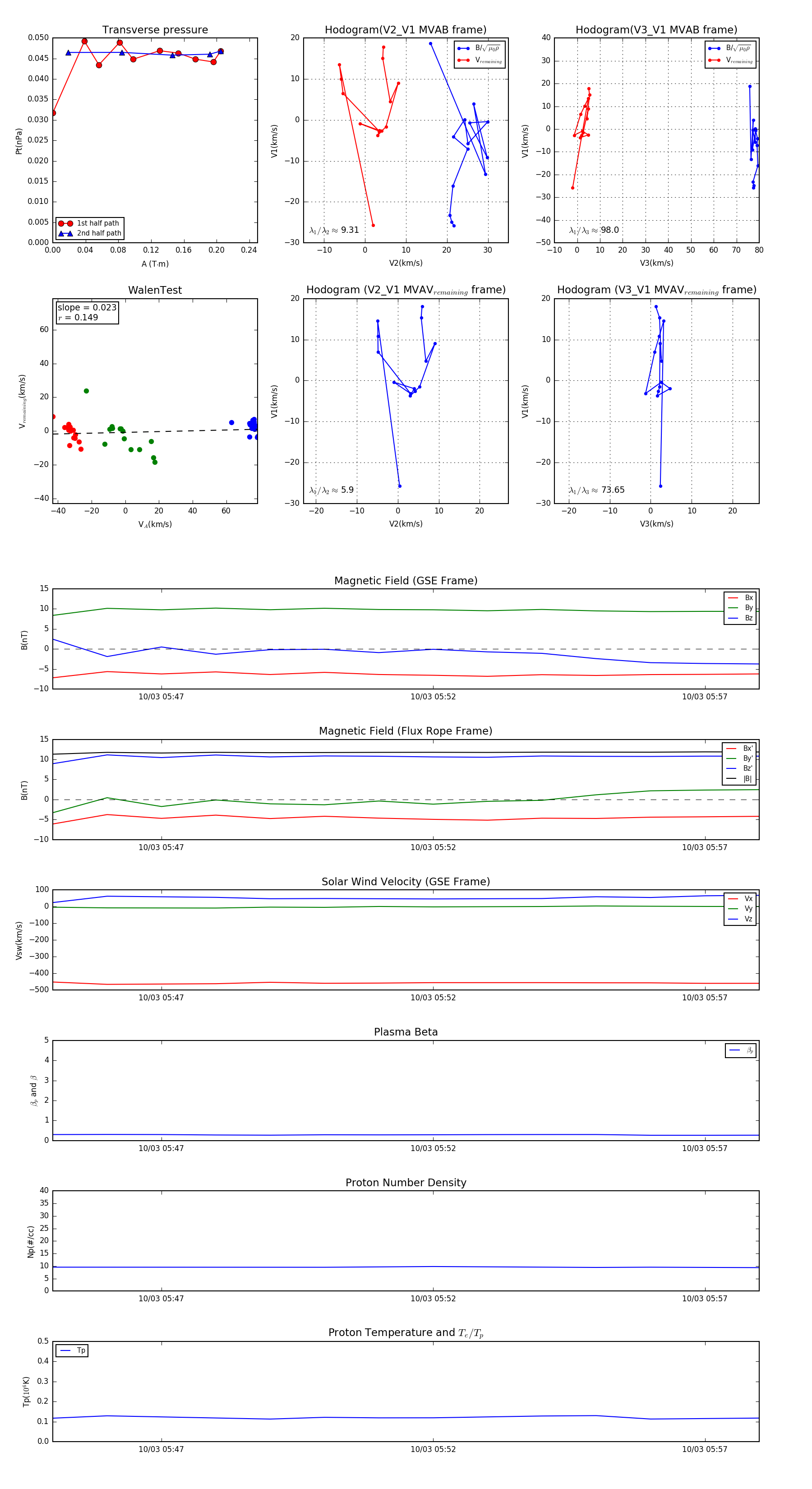Click 'V2(km/s)' x-axis label of V2_V1 MVAB hodogram
The width and height of the screenshot is (812, 1489).
click(406, 263)
